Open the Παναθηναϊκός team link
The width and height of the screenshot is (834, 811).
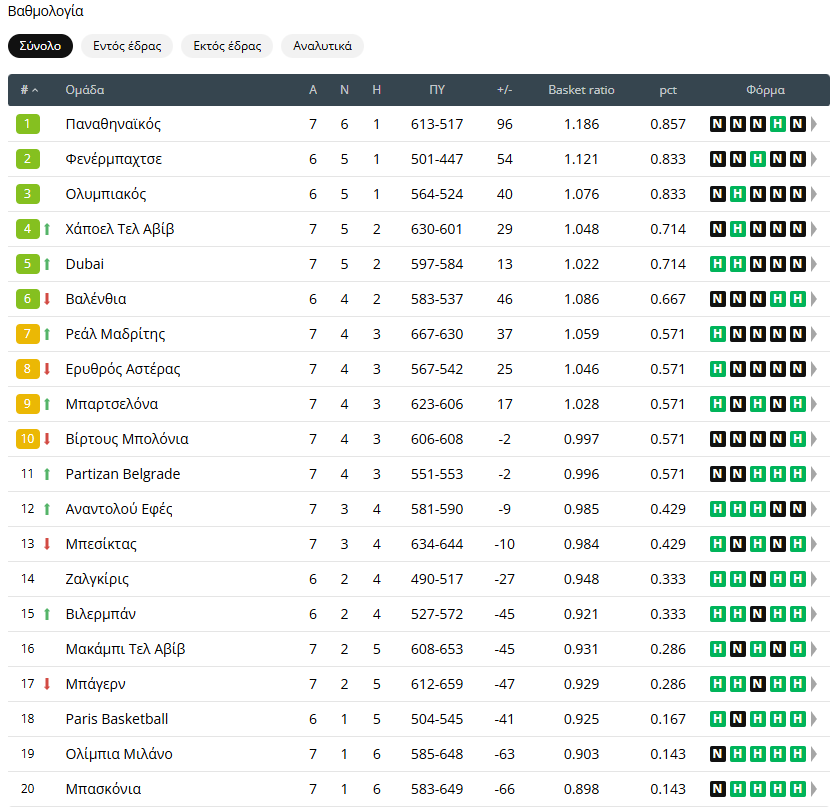pyautogui.click(x=113, y=124)
